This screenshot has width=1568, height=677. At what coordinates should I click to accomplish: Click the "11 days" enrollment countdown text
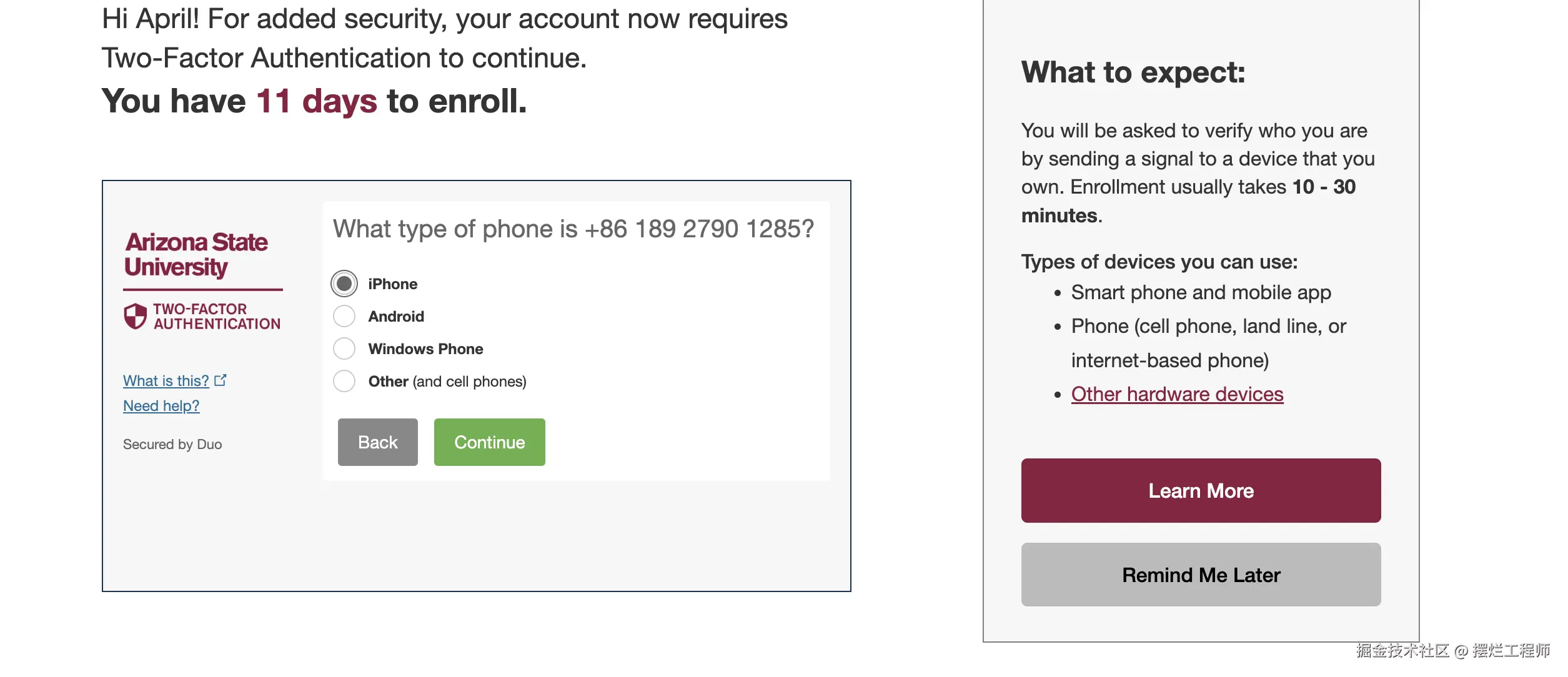click(316, 101)
